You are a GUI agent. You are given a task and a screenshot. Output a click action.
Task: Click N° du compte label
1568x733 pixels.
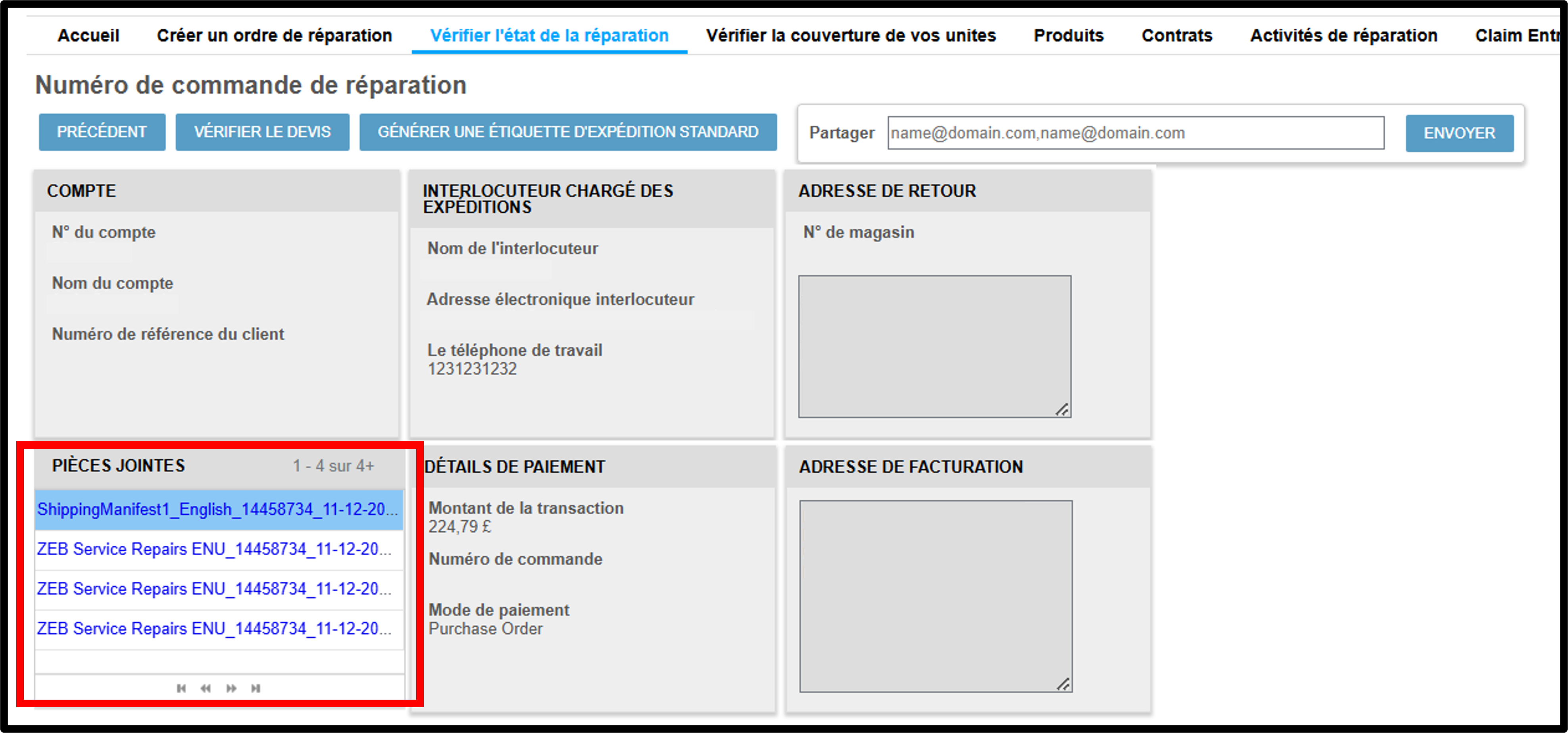coord(104,232)
